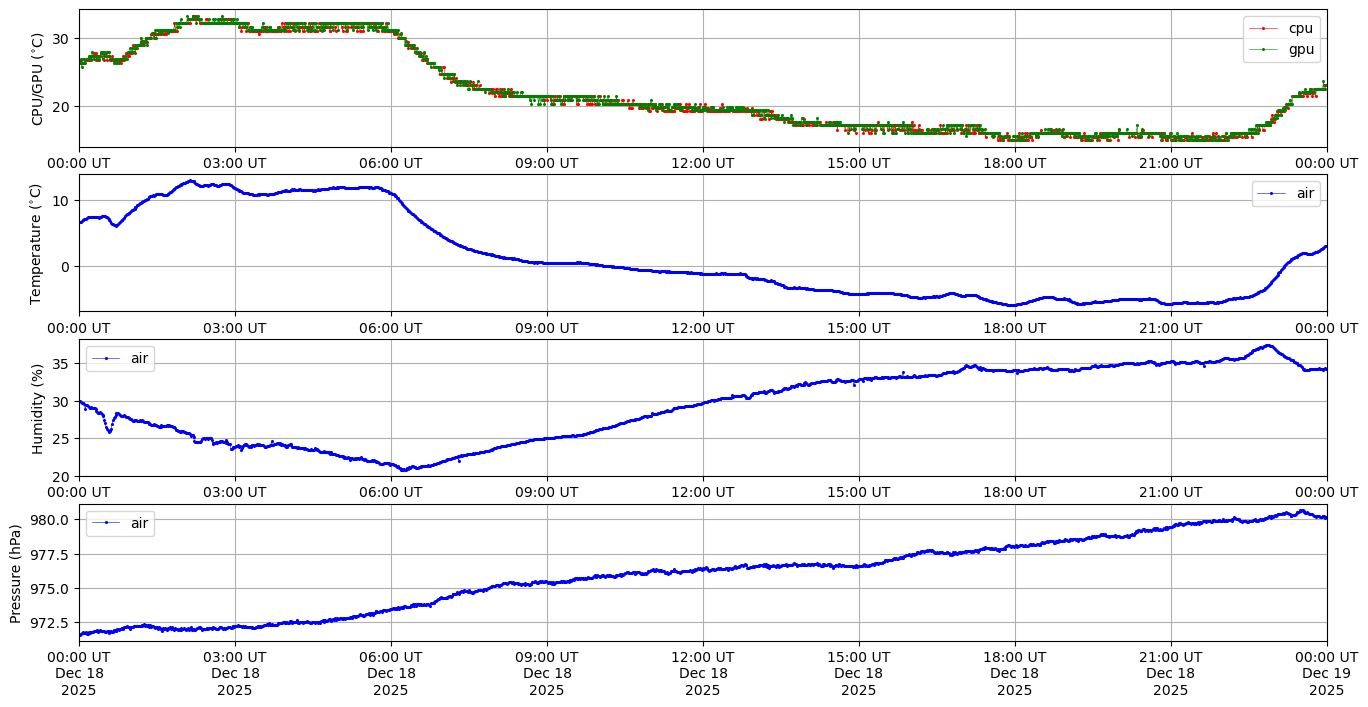Click the air temperature peak near 02:00 UT
This screenshot has width=1368, height=707.
point(190,181)
